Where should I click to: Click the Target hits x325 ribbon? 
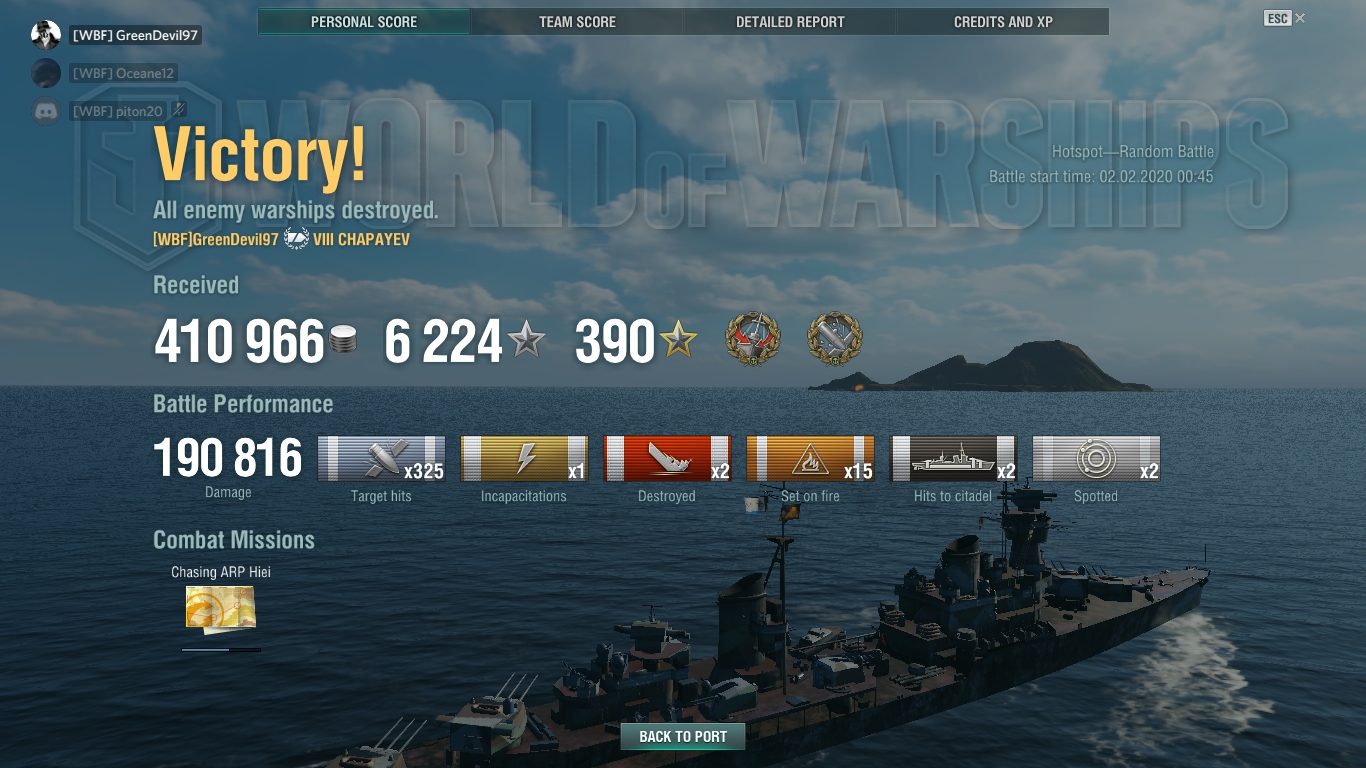381,459
